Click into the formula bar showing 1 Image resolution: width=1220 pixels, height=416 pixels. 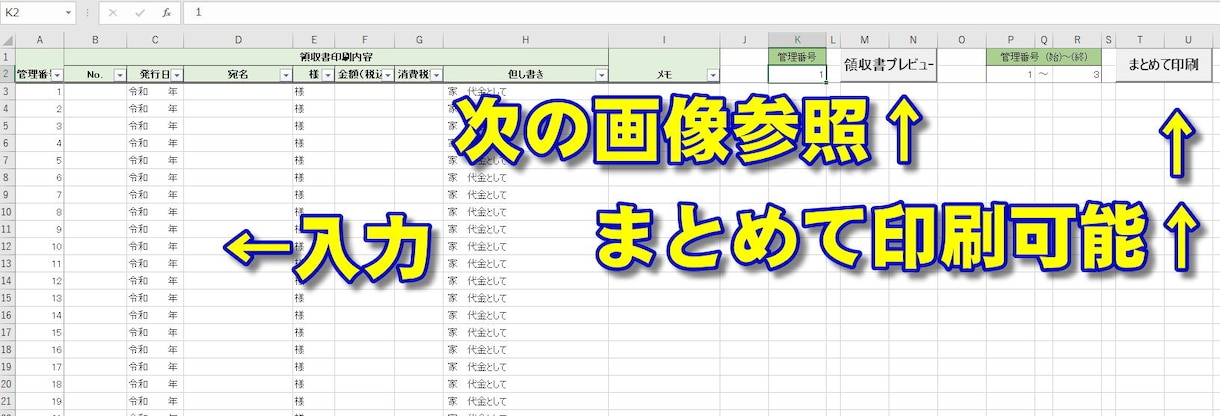coord(700,13)
